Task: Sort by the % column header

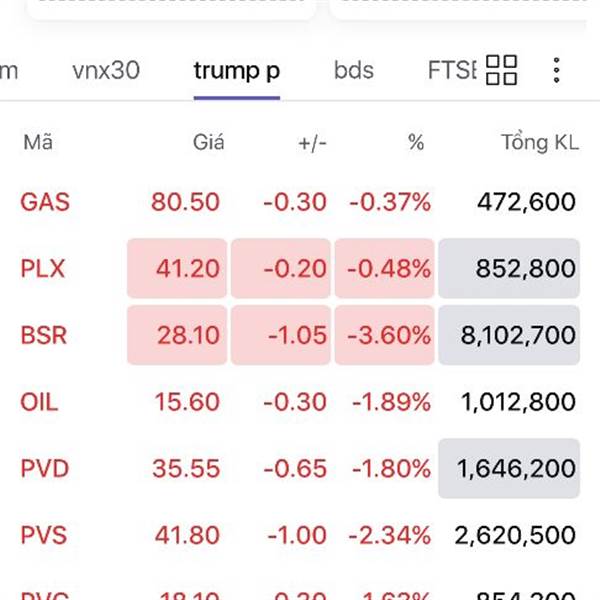Action: click(416, 143)
